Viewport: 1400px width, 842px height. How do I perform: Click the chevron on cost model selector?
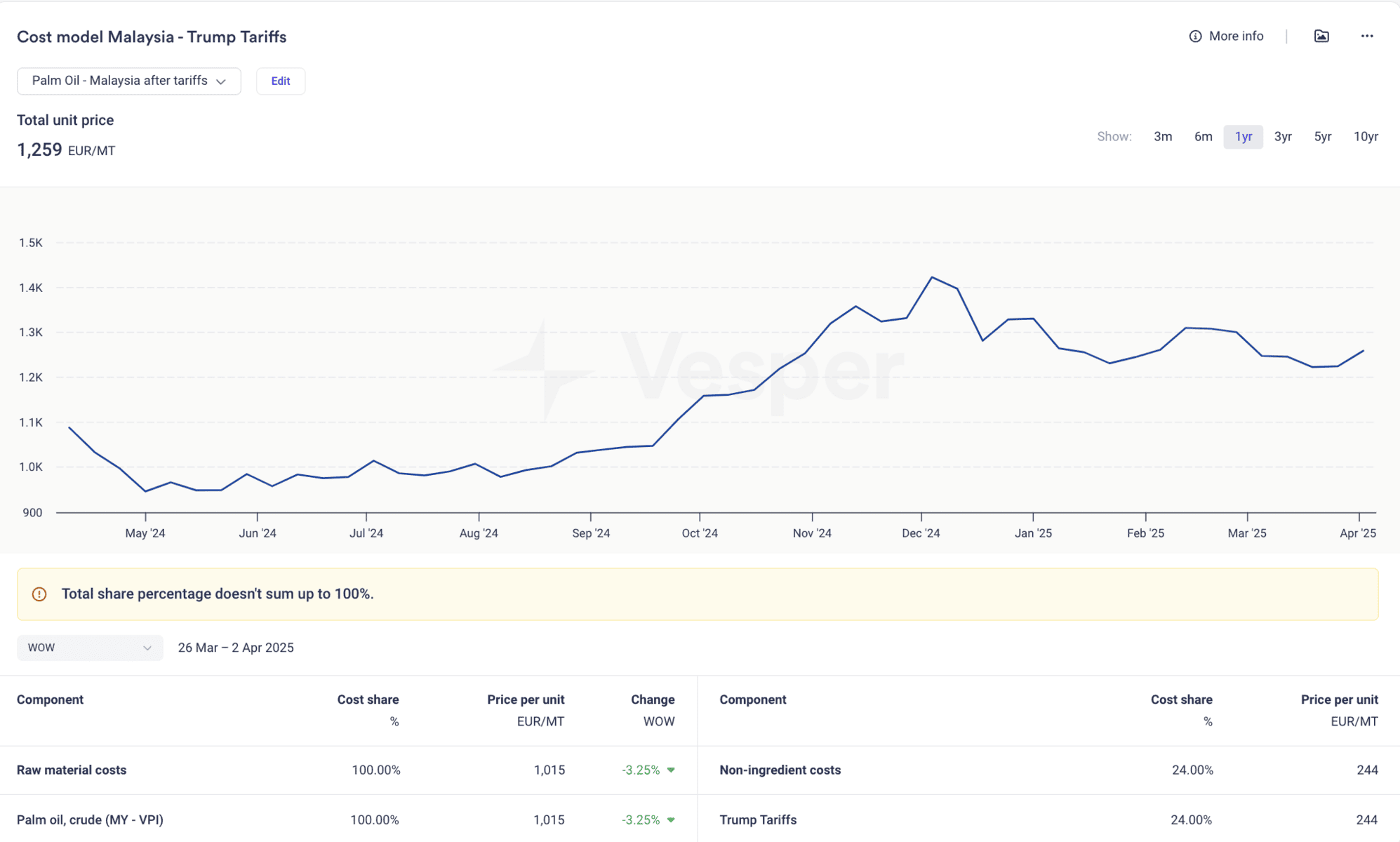point(221,81)
